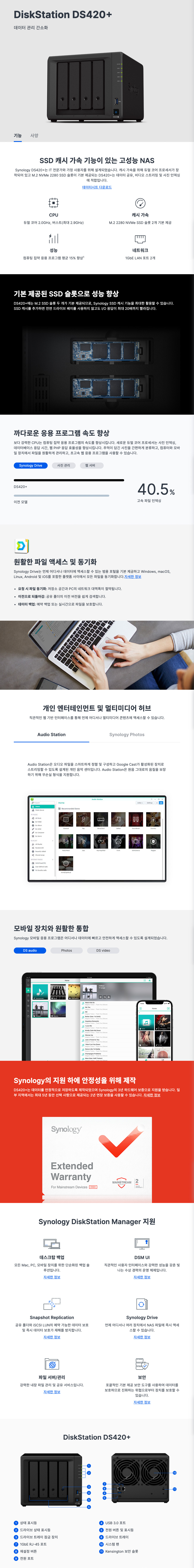Open 자세한 정보 link under 보안
Viewport: 194px width, 1568px height.
click(142, 1403)
